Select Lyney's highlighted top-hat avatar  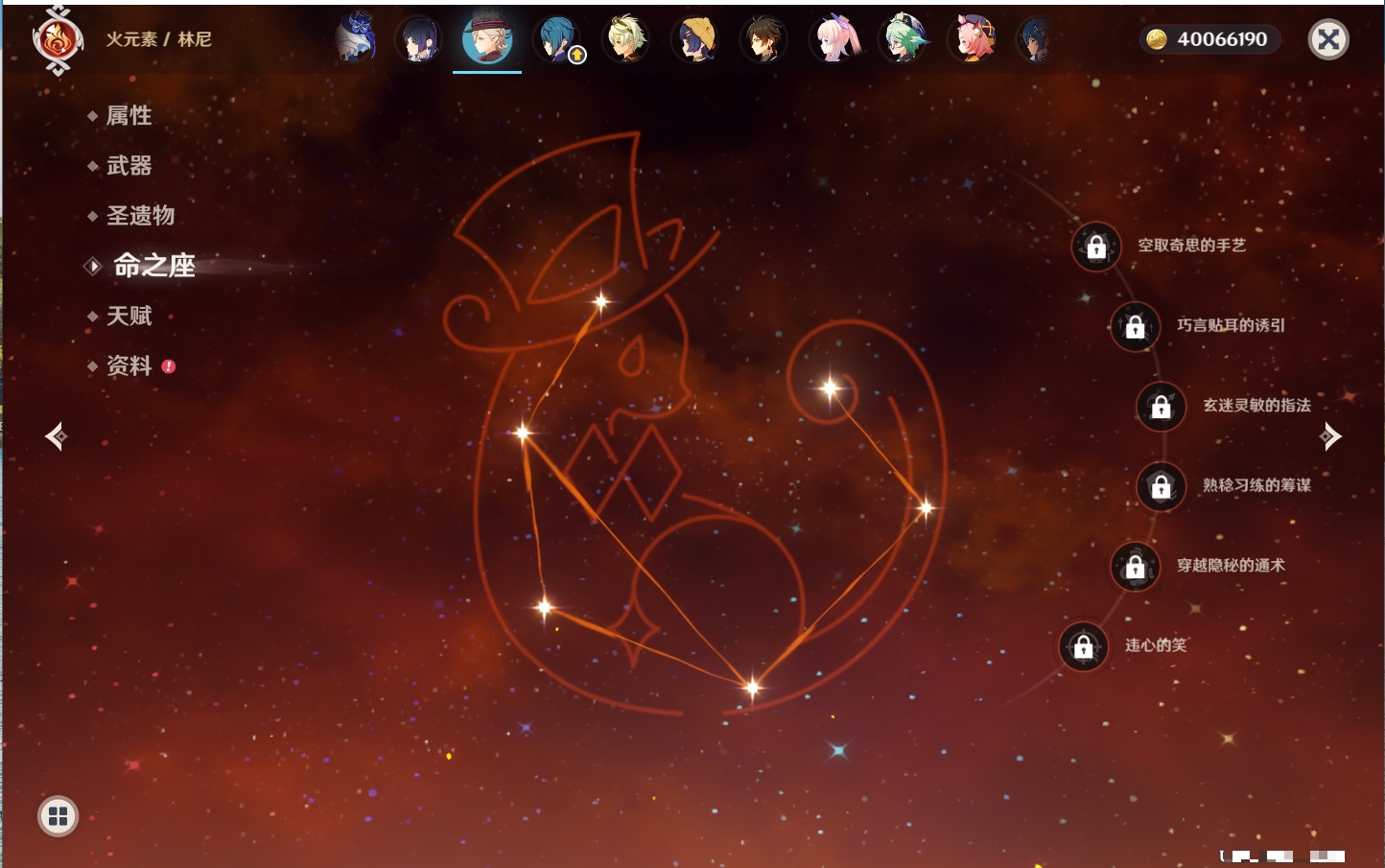(487, 39)
